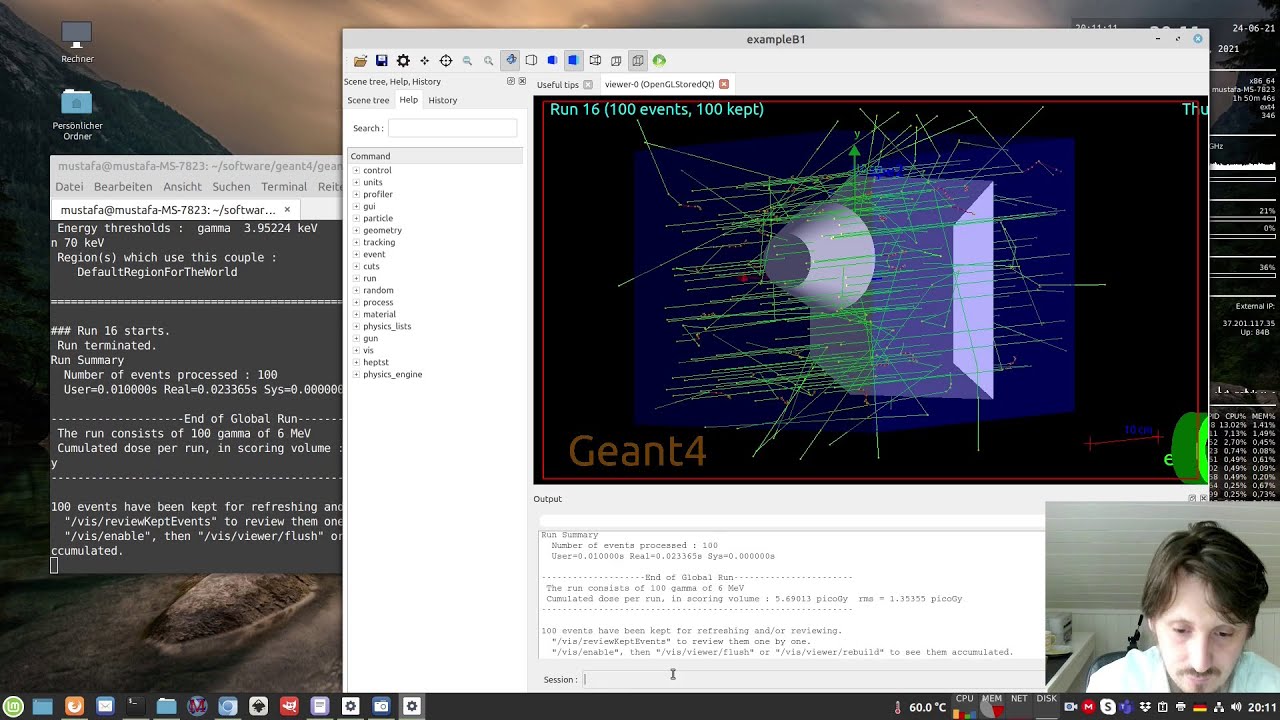Expand the run command node
1280x720 pixels.
(356, 278)
